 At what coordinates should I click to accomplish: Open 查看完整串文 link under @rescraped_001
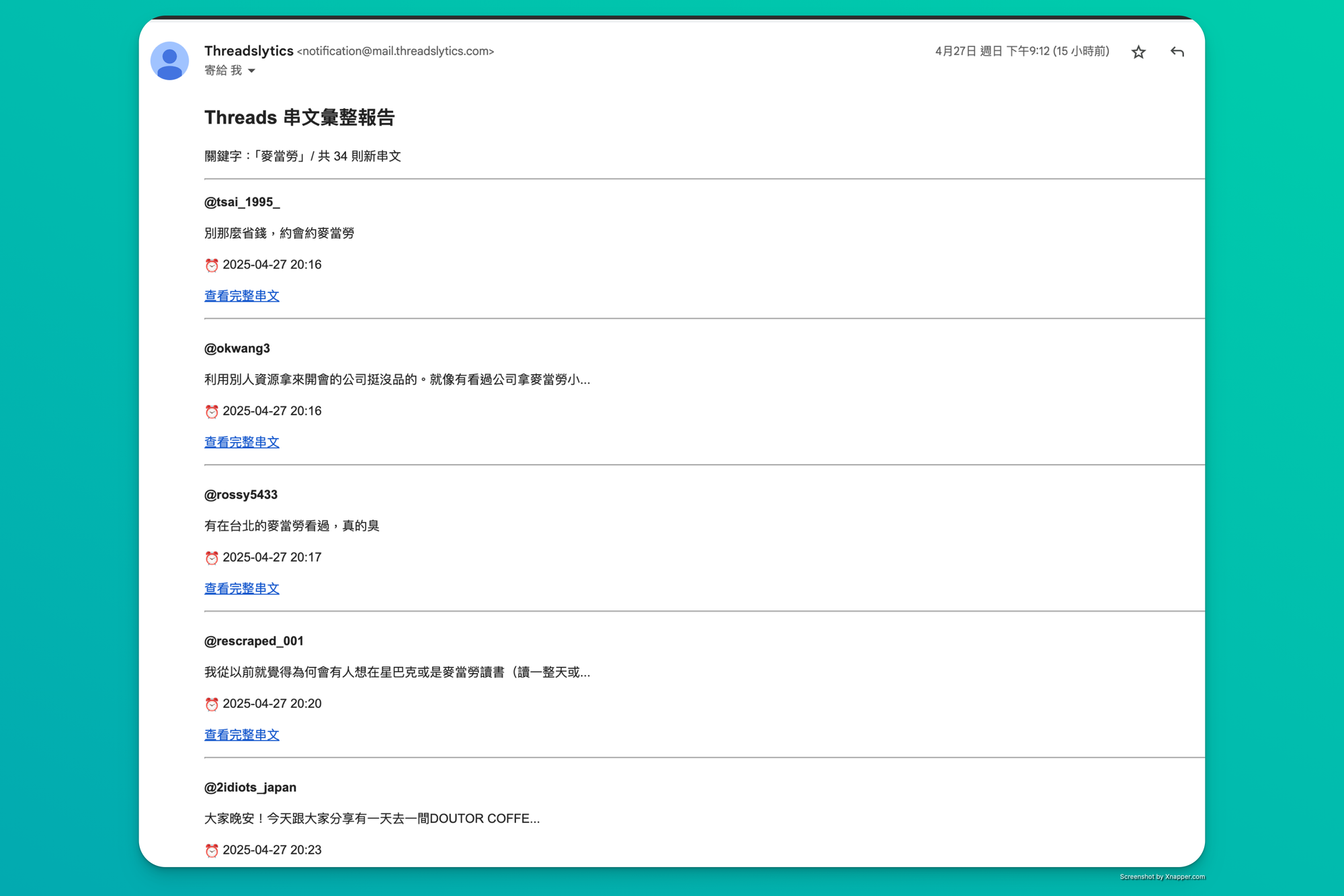tap(242, 735)
